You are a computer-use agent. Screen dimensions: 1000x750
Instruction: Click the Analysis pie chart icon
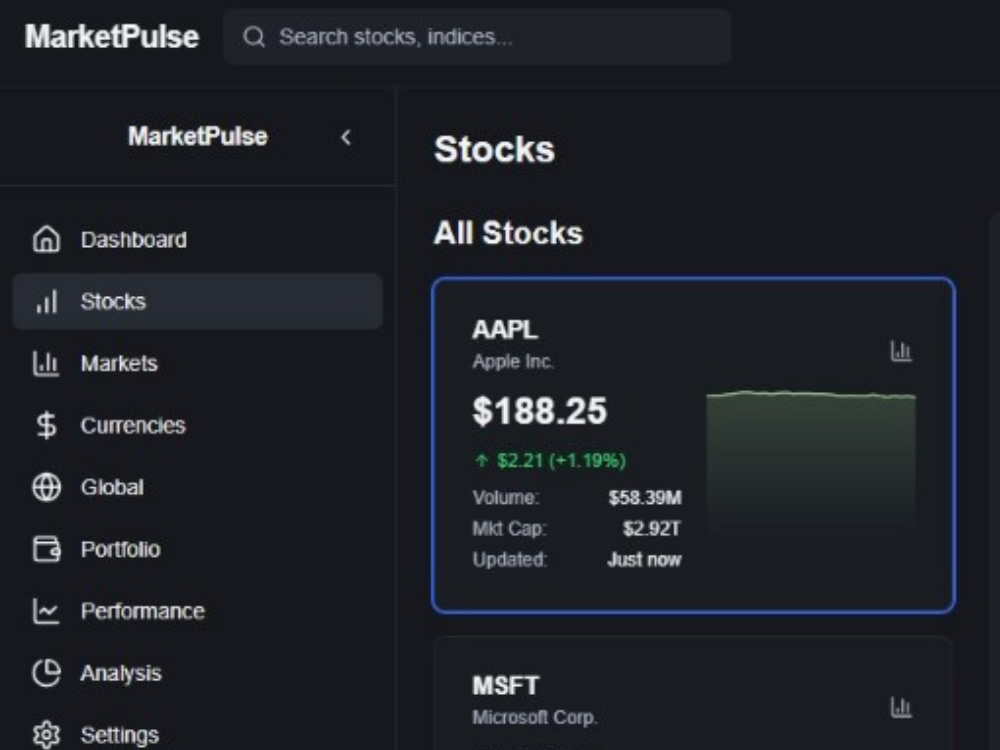pos(46,673)
